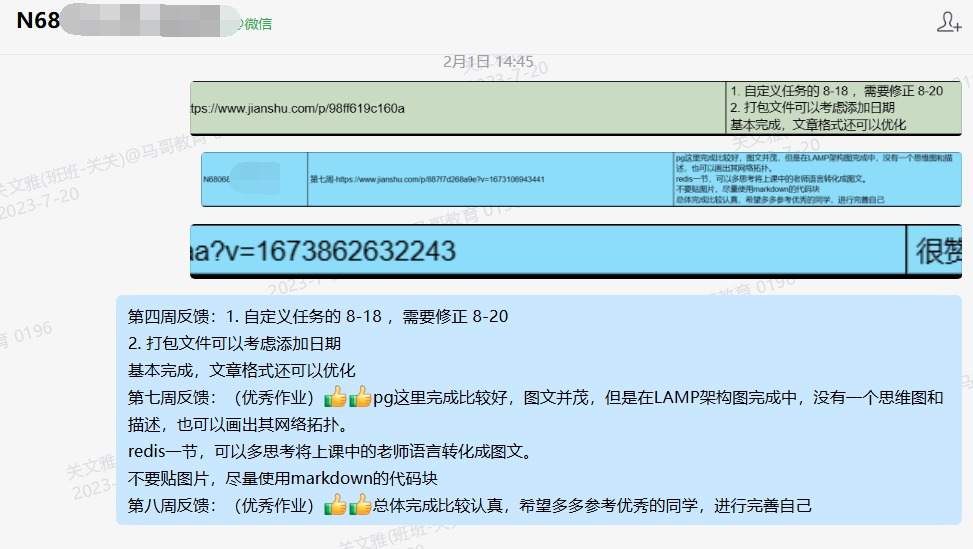Click the first thumbs-up emoji after 第八周反馈
The width and height of the screenshot is (973, 549).
pyautogui.click(x=336, y=506)
